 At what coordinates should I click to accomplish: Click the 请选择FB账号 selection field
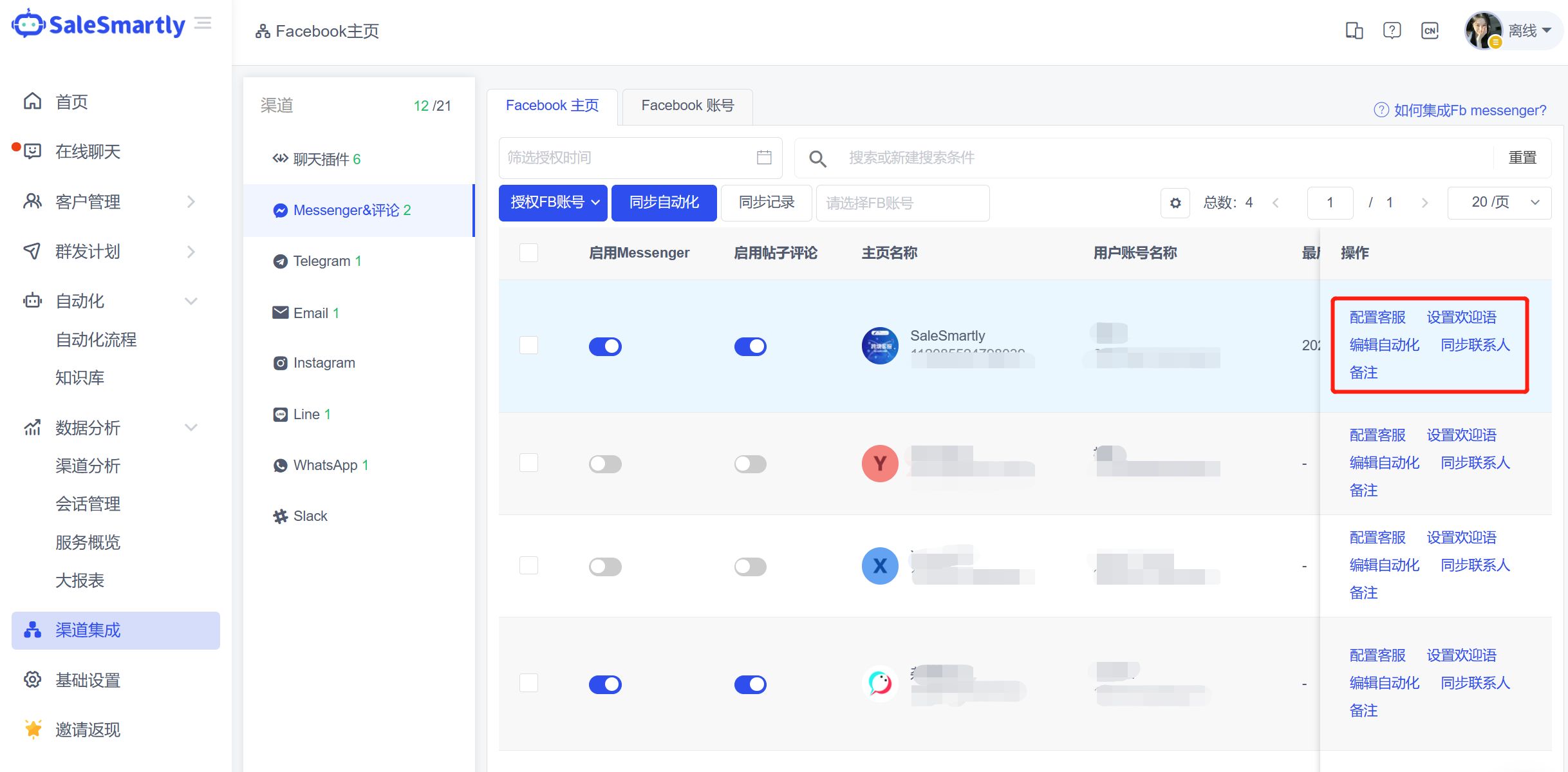coord(902,203)
